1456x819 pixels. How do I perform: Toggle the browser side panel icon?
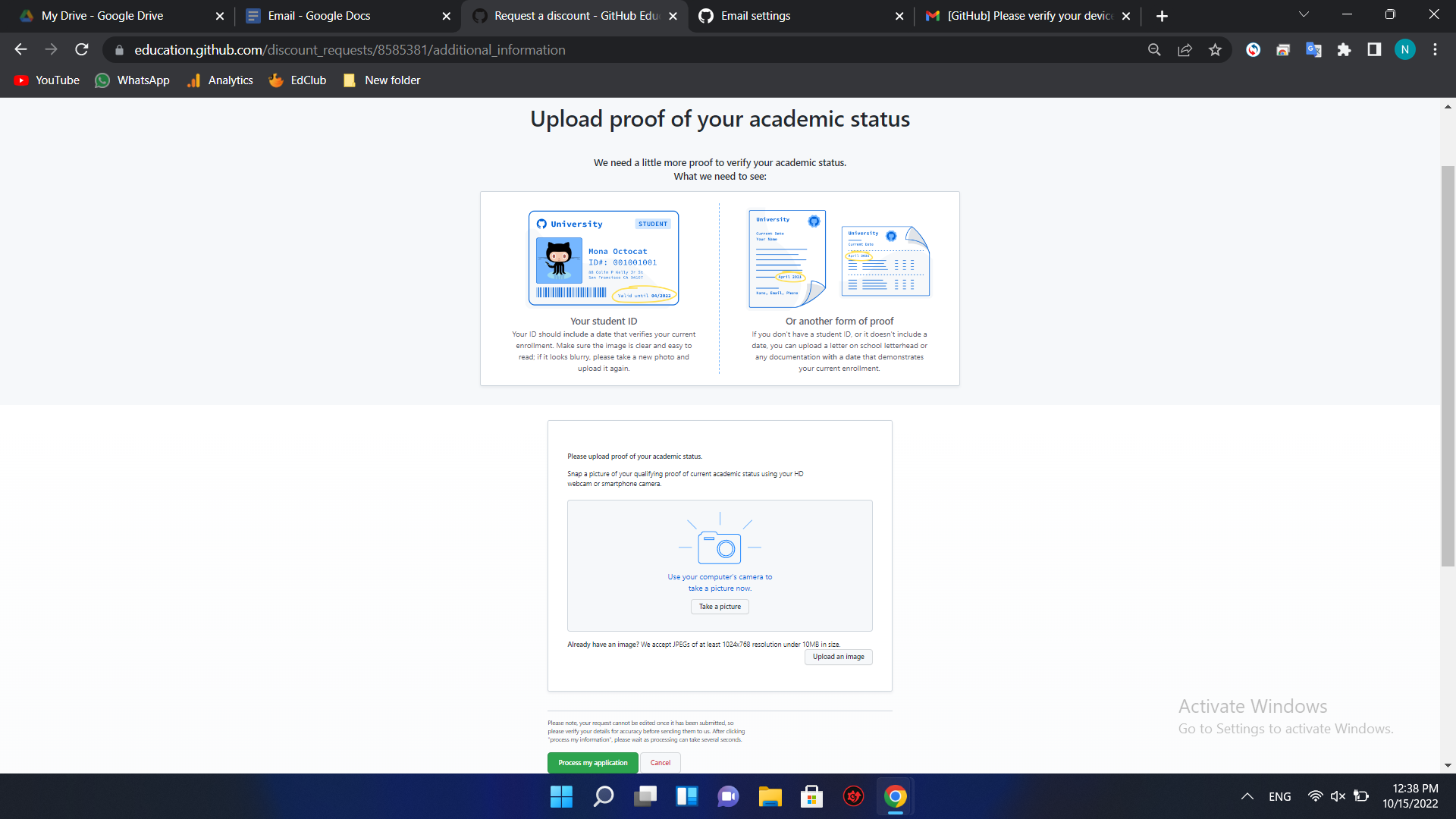[1374, 50]
